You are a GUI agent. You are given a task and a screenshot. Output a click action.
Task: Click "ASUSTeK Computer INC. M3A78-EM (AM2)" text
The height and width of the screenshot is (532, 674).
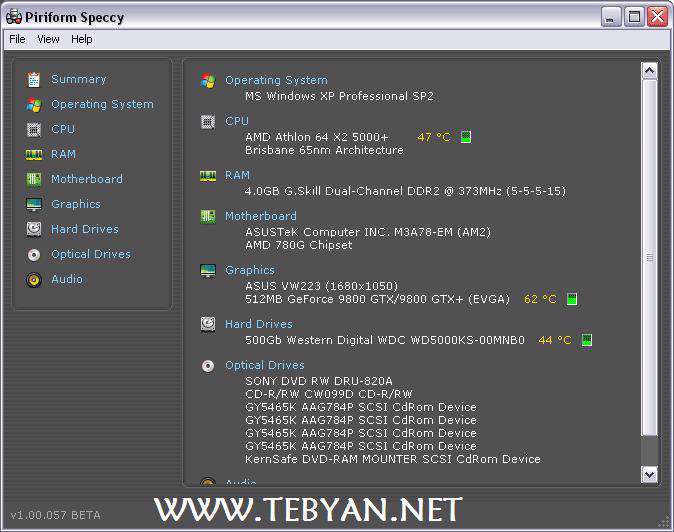(x=368, y=232)
